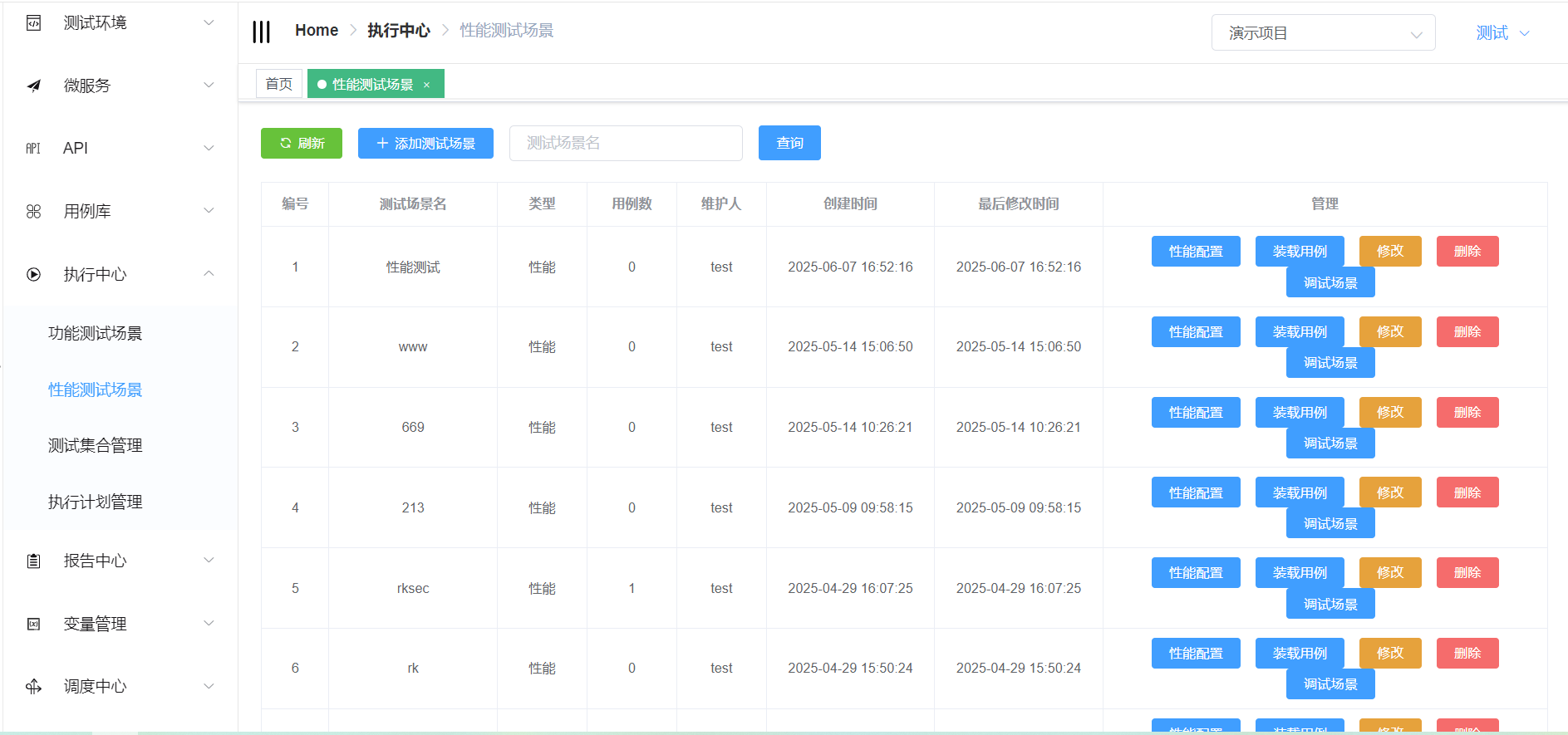The width and height of the screenshot is (1568, 735).
Task: Open the 演示项目 project dropdown
Action: (x=1322, y=33)
